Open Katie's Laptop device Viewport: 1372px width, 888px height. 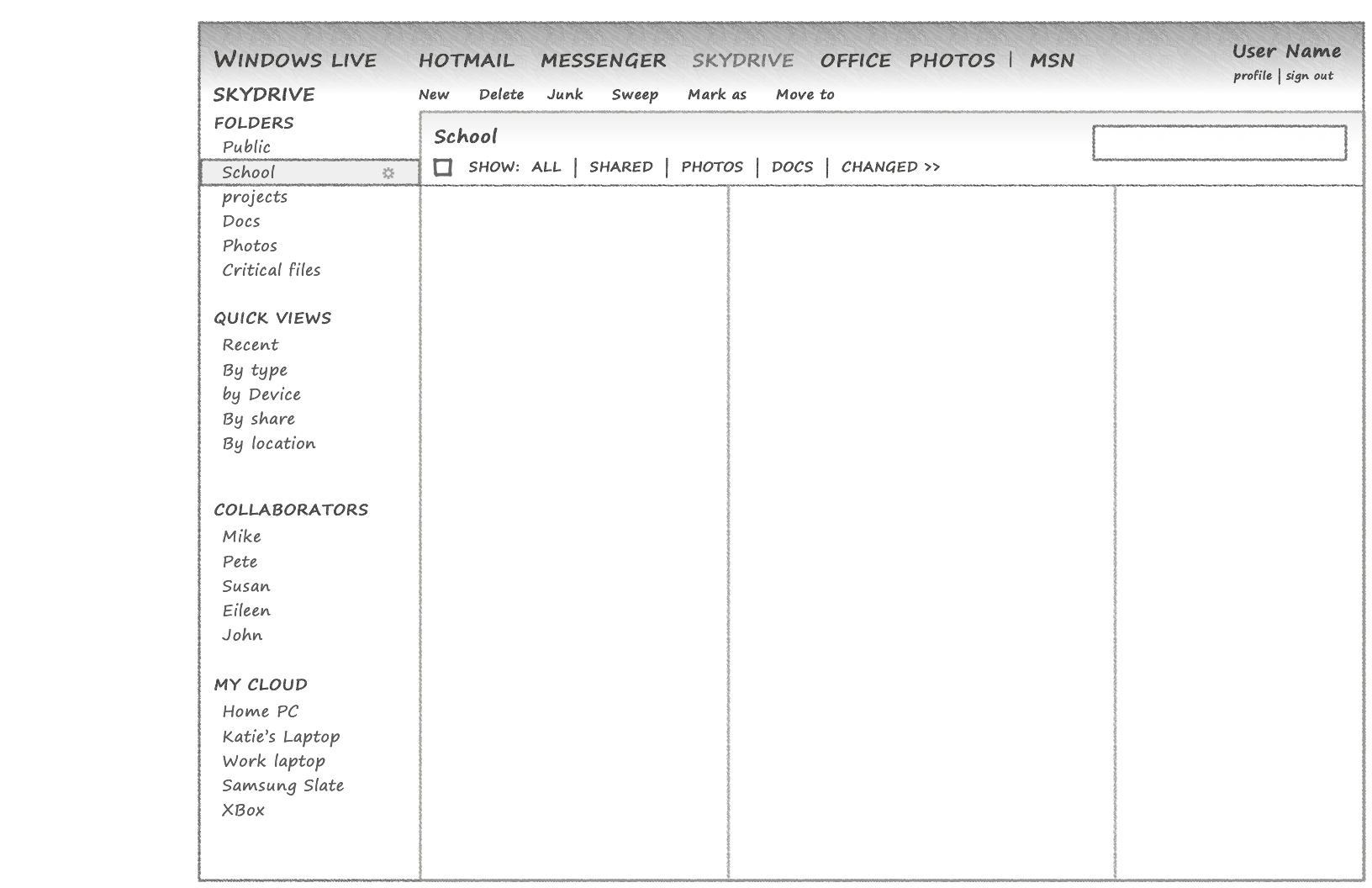coord(281,737)
